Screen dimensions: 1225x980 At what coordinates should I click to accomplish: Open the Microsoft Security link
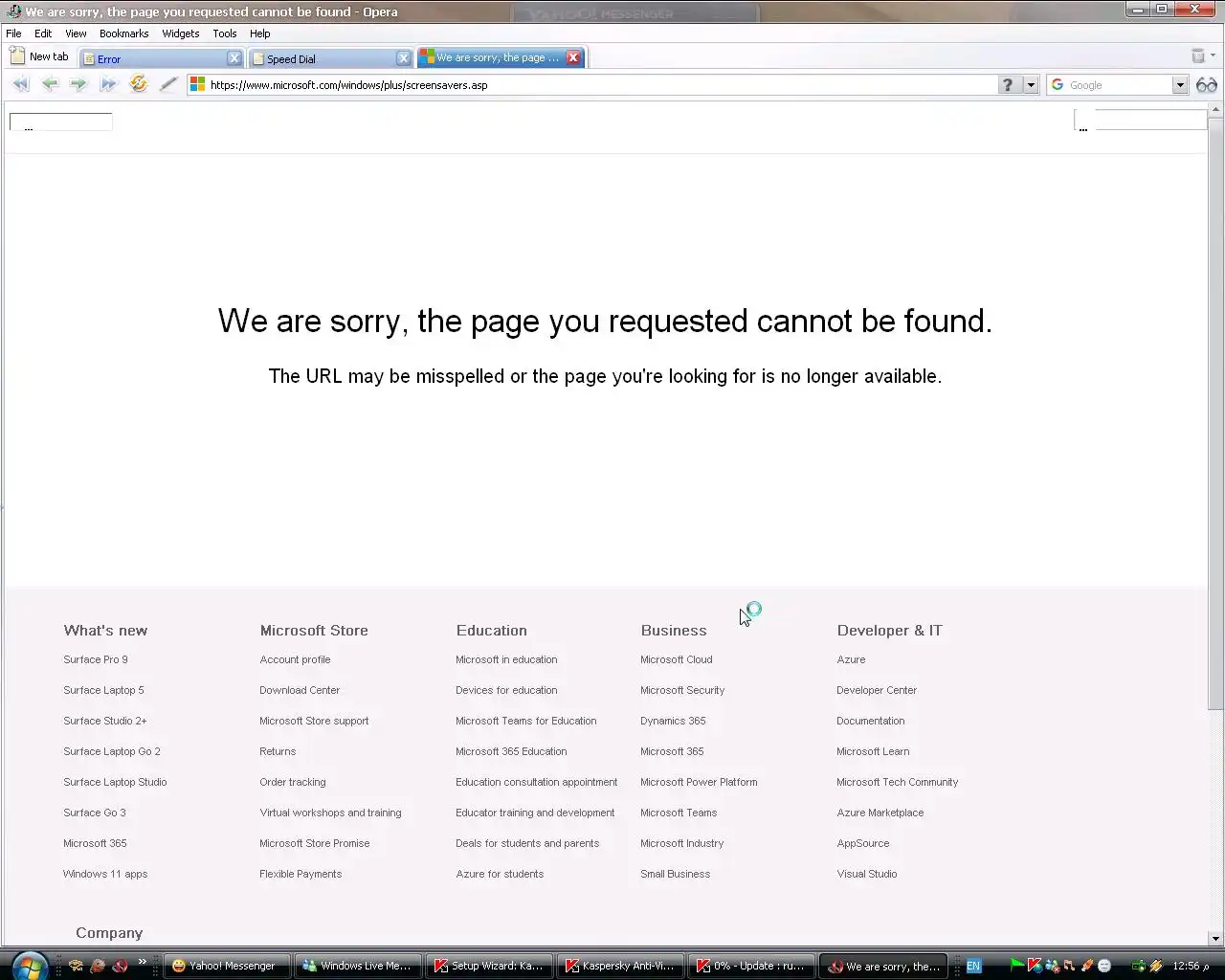point(682,690)
